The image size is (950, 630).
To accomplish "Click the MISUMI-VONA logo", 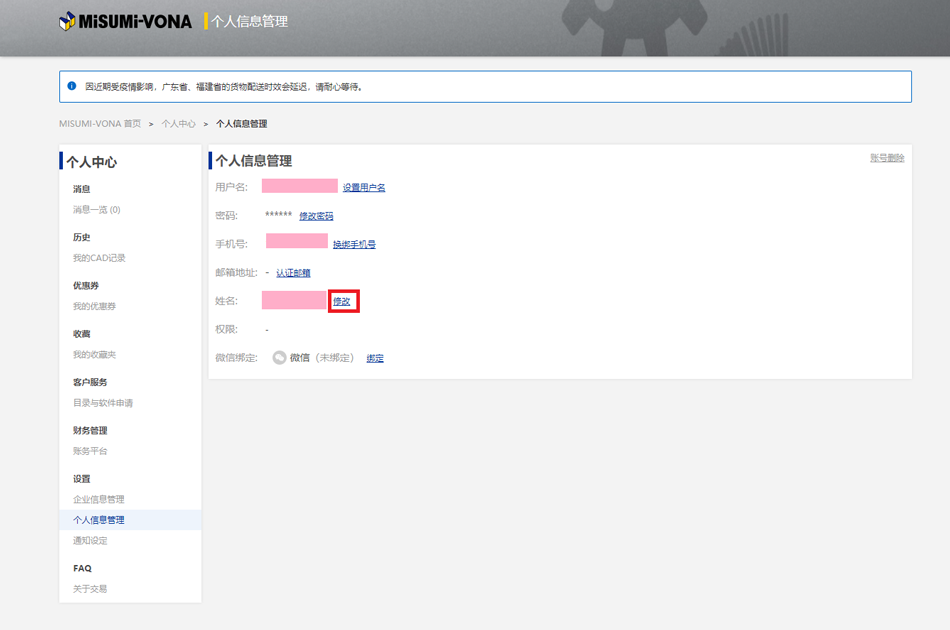I will (125, 21).
